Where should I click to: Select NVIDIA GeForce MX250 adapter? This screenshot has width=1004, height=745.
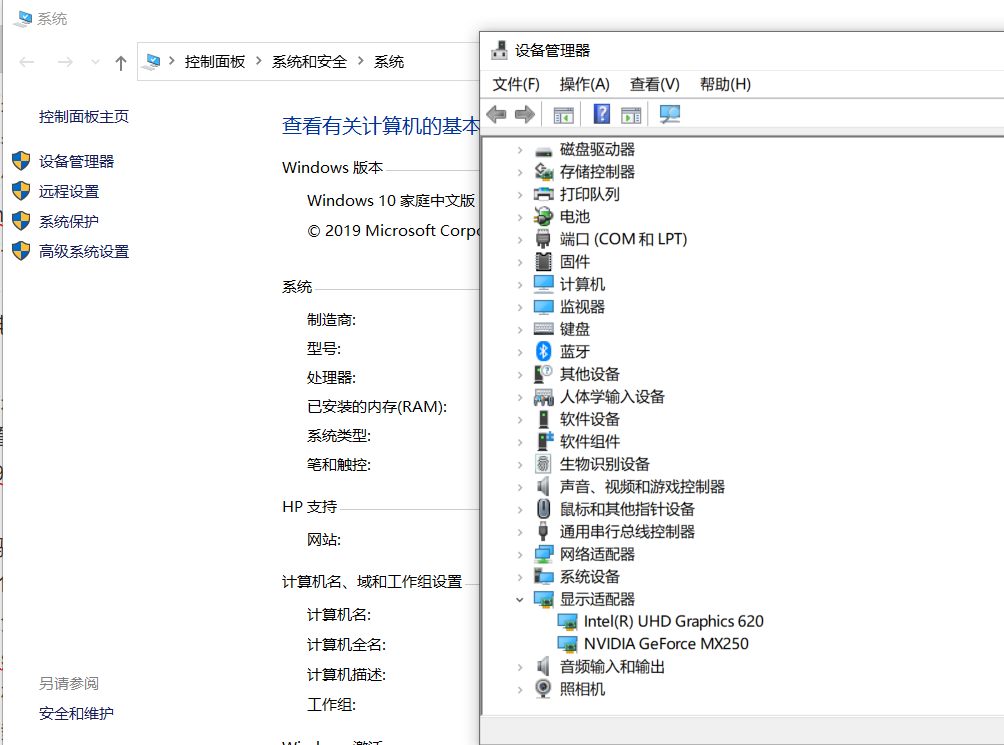pos(666,644)
